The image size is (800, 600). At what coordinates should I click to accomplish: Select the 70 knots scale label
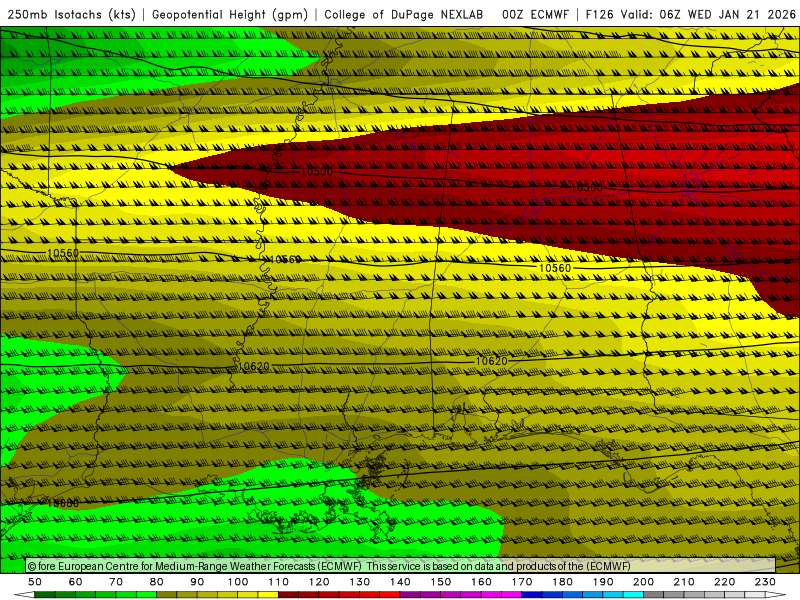coord(116,582)
